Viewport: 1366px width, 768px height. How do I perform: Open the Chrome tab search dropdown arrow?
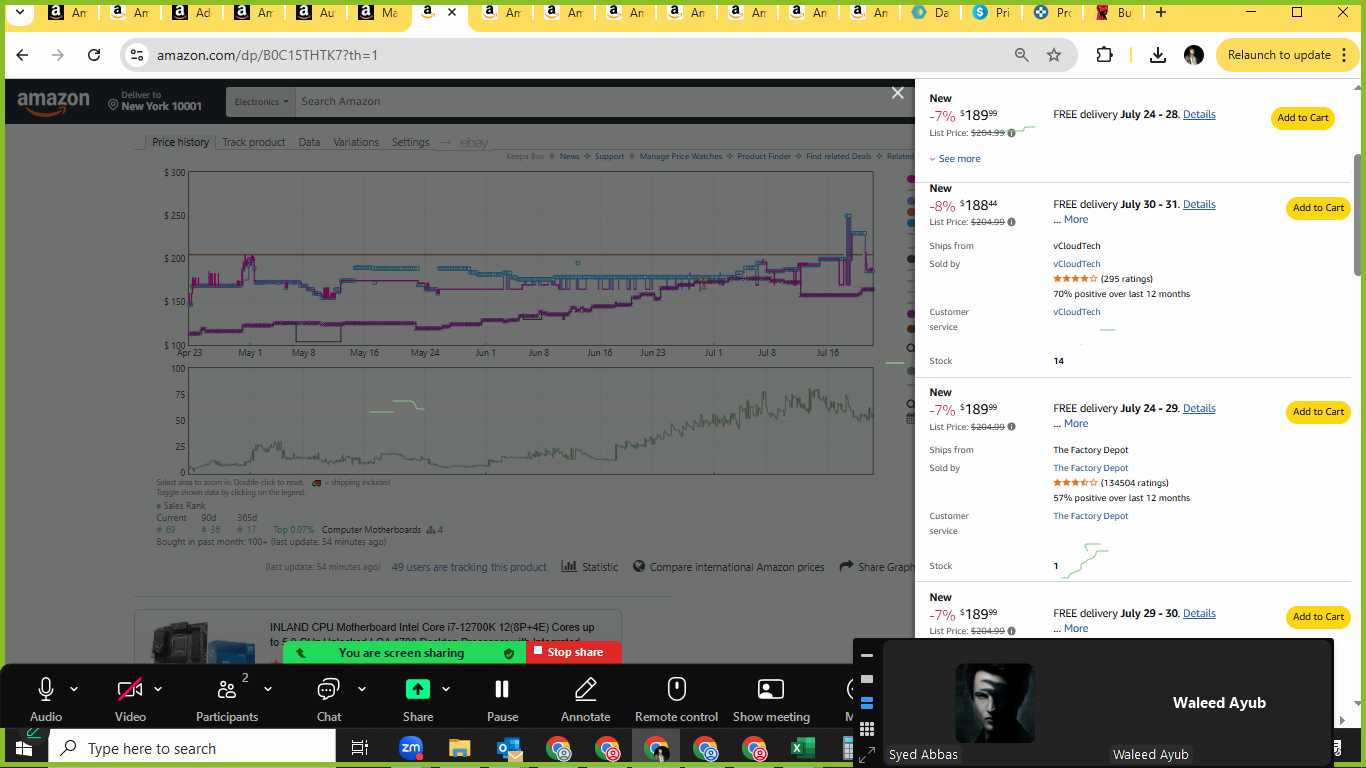(19, 13)
